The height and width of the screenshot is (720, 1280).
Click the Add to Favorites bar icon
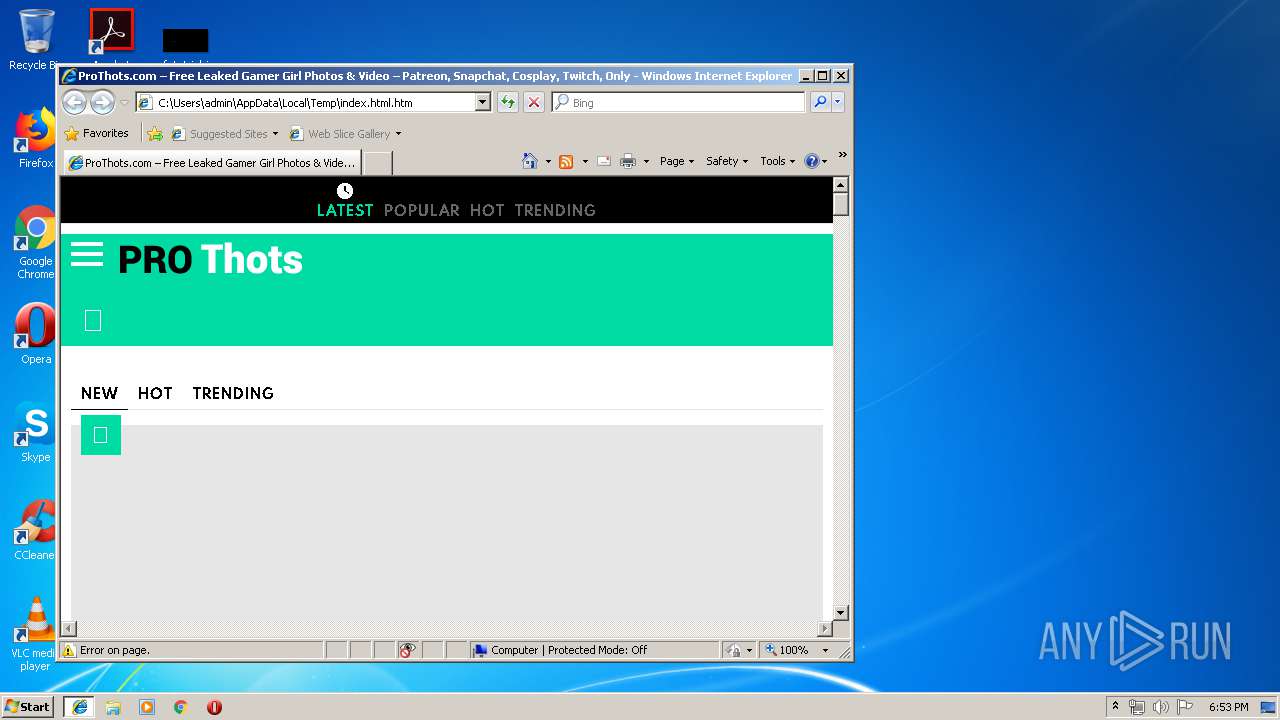pos(155,133)
